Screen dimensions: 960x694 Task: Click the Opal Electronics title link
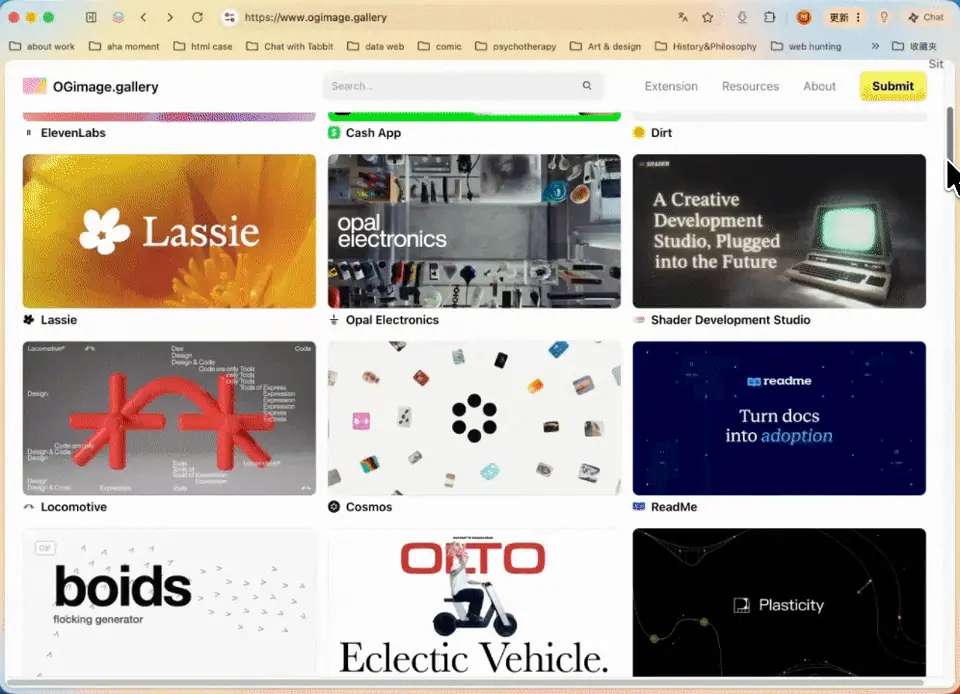tap(392, 319)
